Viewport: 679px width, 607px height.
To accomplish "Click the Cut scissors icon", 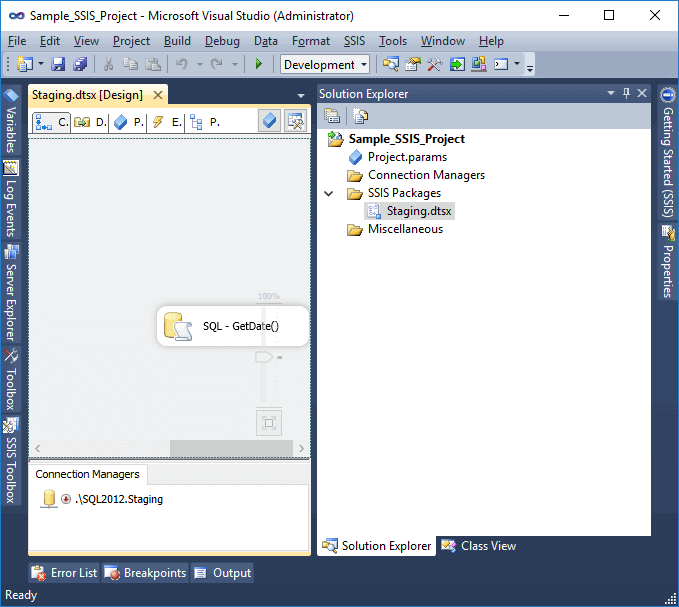I will point(108,65).
